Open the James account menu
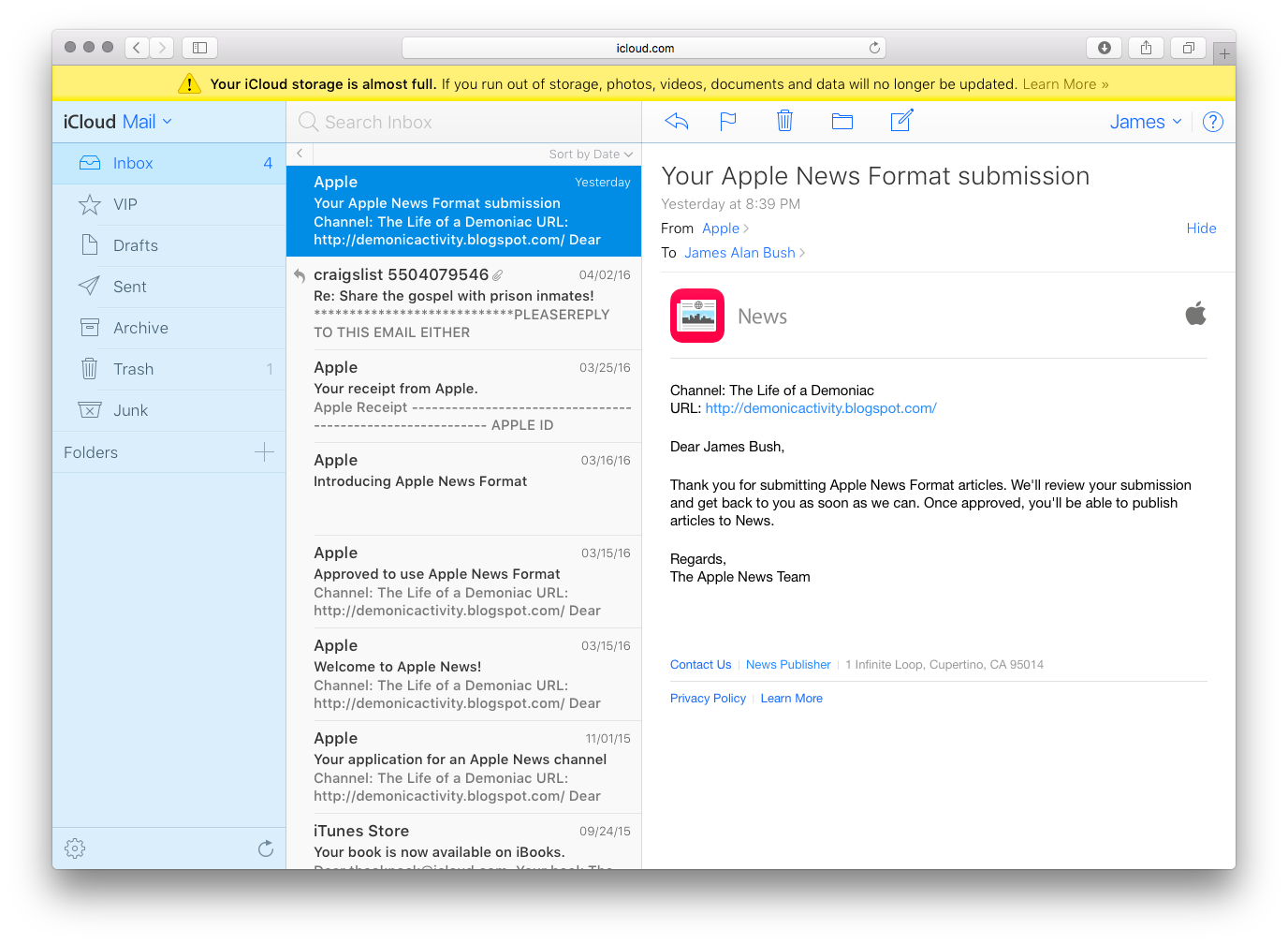The width and height of the screenshot is (1288, 944). coord(1146,122)
